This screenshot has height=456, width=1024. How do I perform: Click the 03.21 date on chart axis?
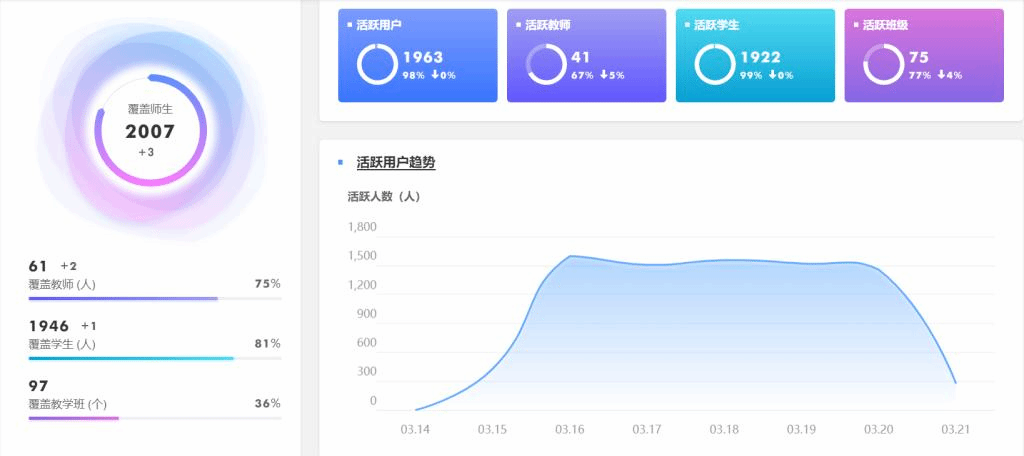coord(955,430)
